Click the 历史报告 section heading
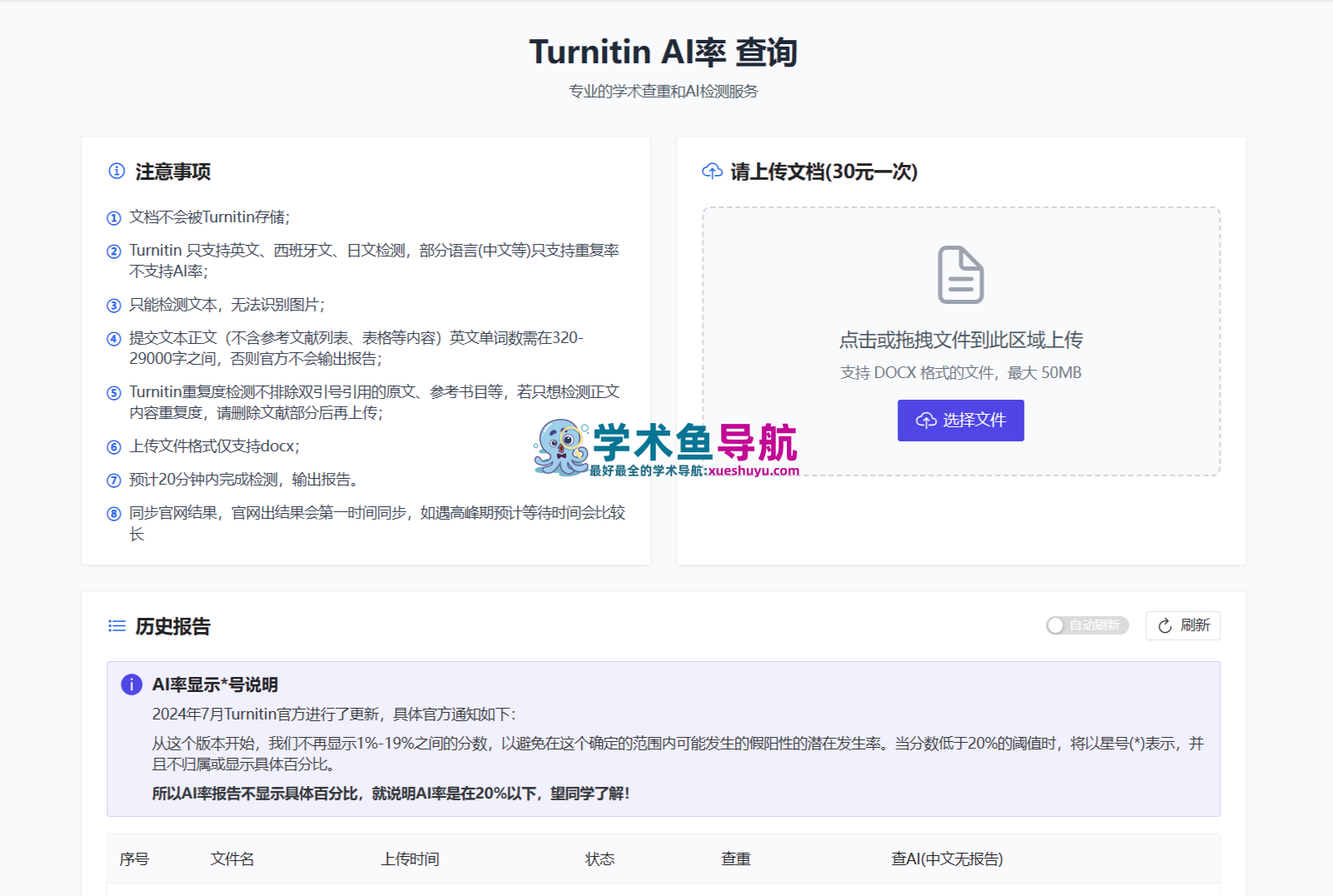Screen dimensions: 1333x896 pyautogui.click(x=173, y=626)
